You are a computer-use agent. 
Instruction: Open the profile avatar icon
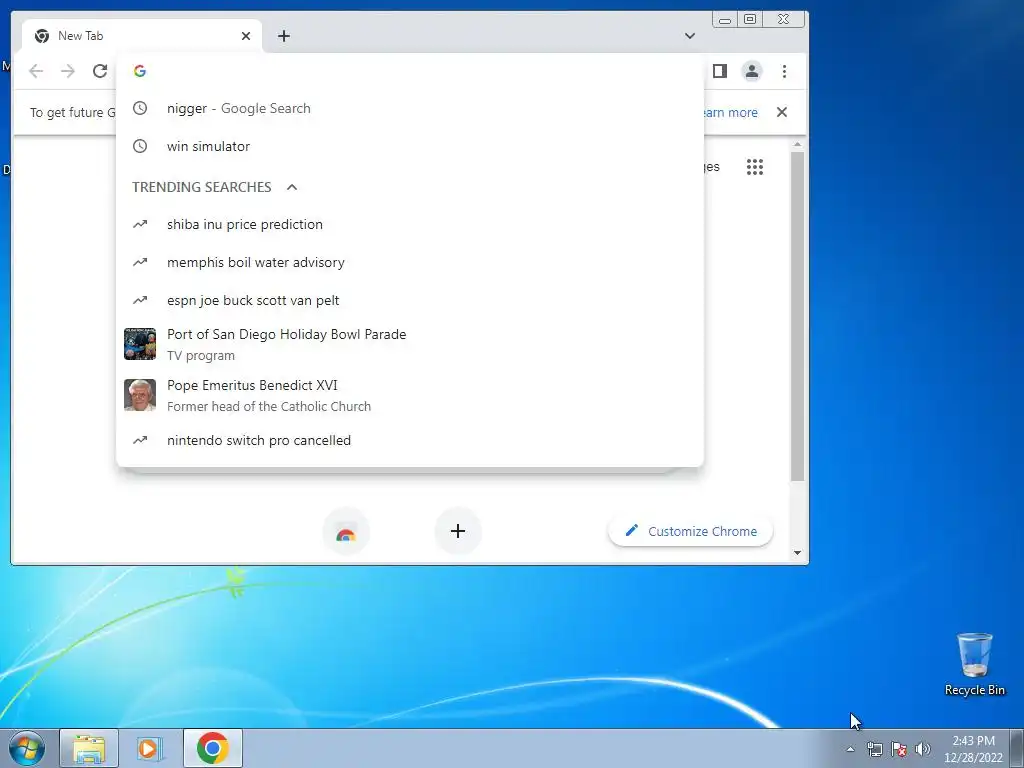[752, 71]
